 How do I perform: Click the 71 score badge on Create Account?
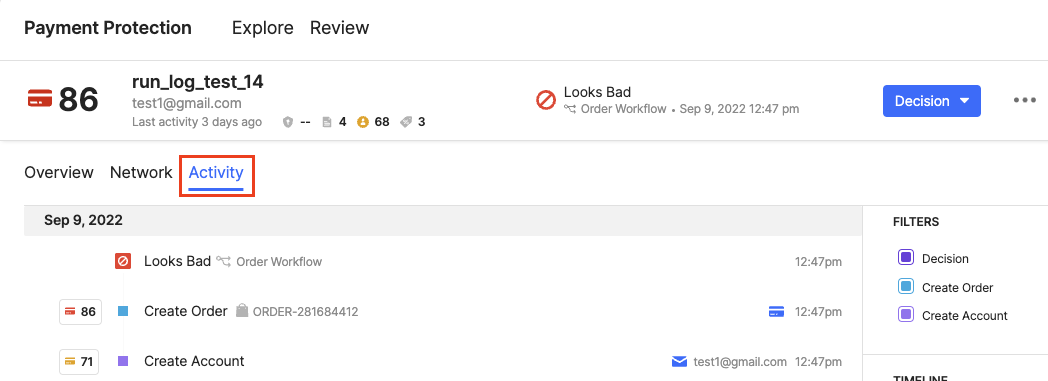(79, 362)
